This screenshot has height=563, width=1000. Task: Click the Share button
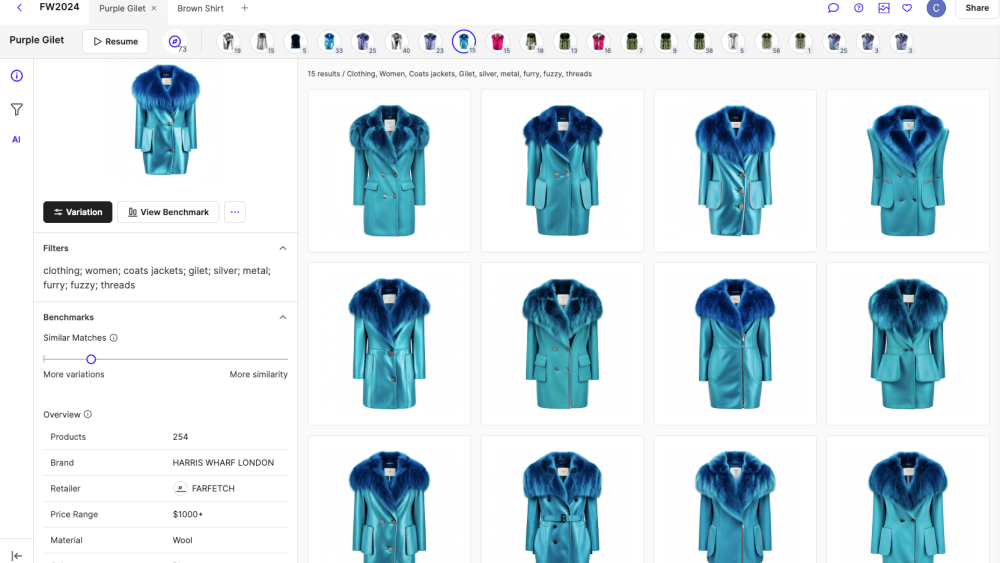pyautogui.click(x=976, y=8)
